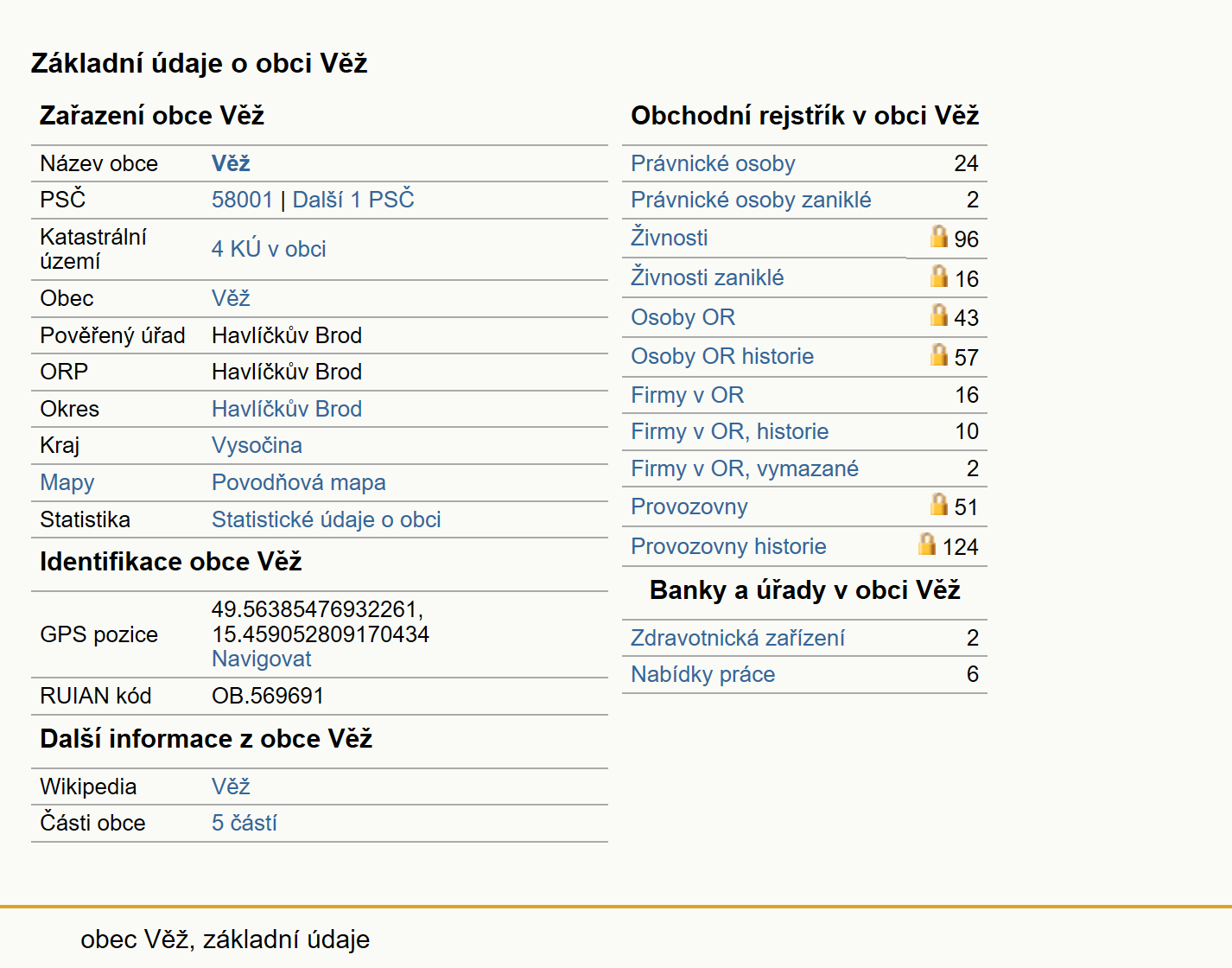Click the padlock in the Osoby OR historie row
The height and width of the screenshot is (968, 1232).
click(x=939, y=354)
